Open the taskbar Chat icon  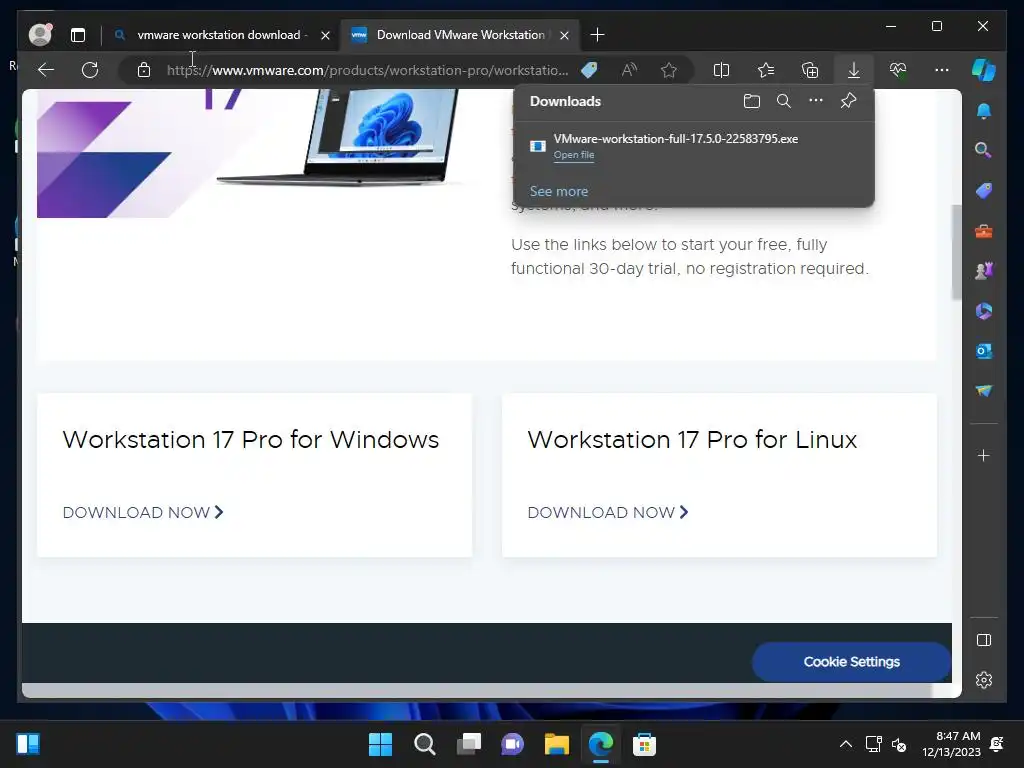[x=513, y=744]
